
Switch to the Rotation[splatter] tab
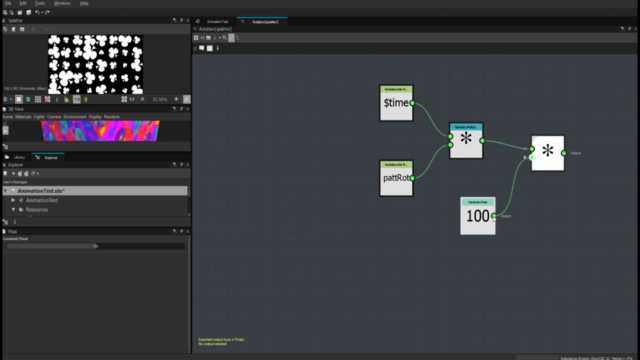click(x=262, y=22)
